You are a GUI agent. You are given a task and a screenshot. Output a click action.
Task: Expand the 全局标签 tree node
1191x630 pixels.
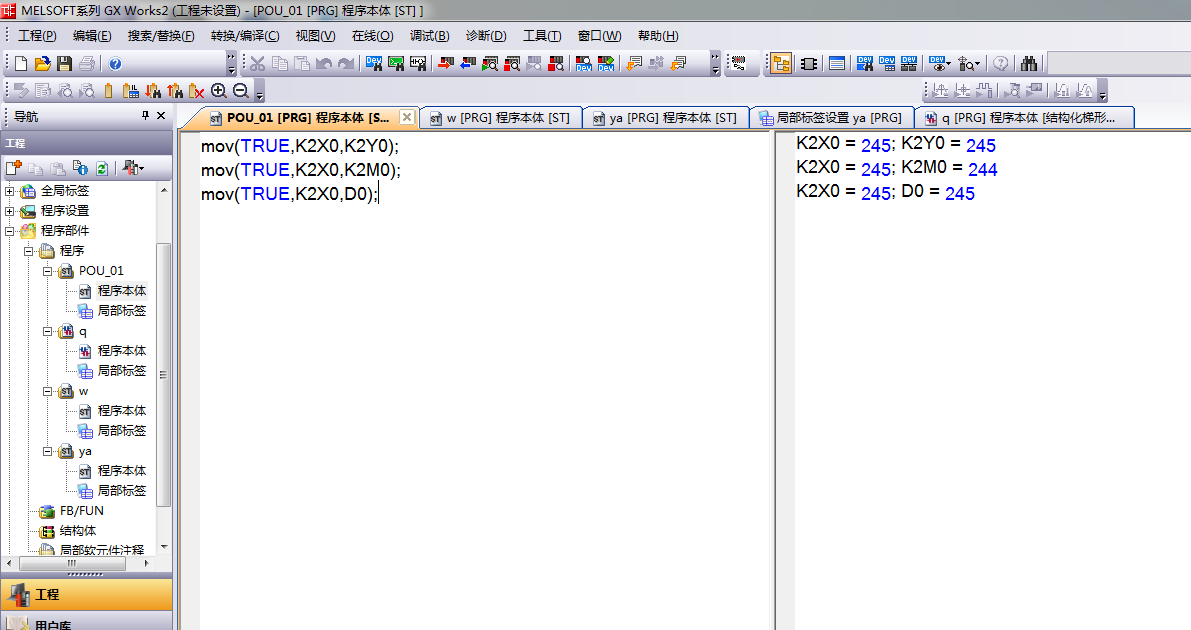click(10, 191)
